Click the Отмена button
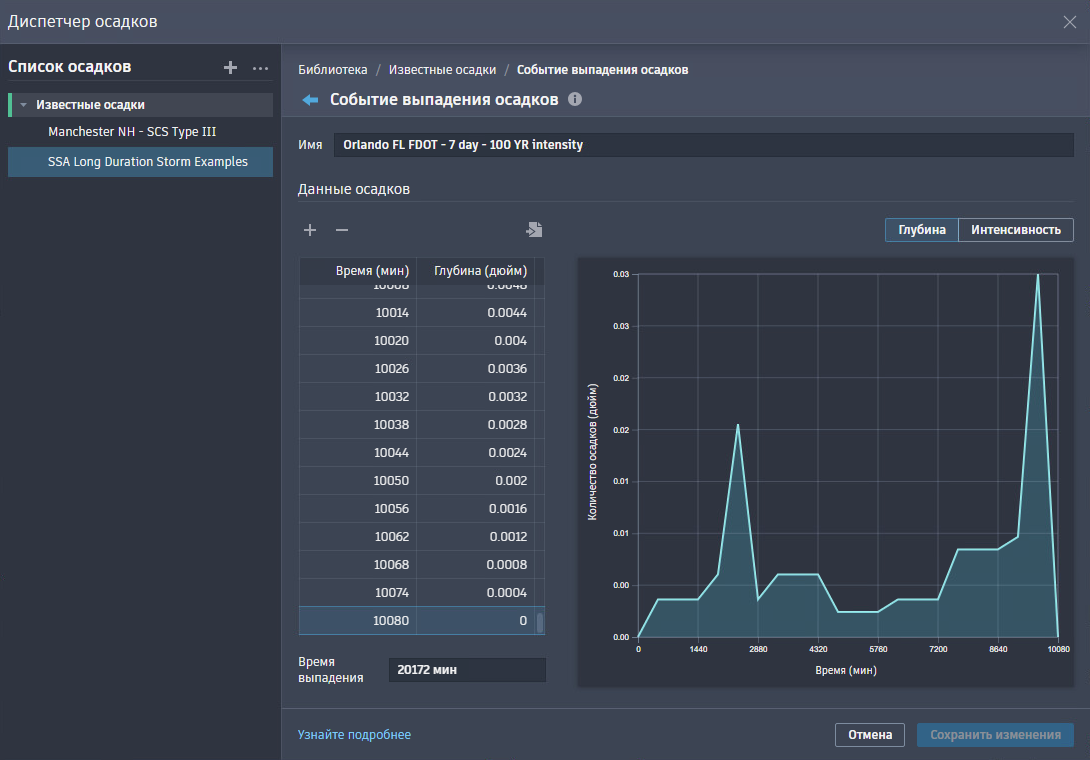Image resolution: width=1090 pixels, height=760 pixels. pos(870,735)
